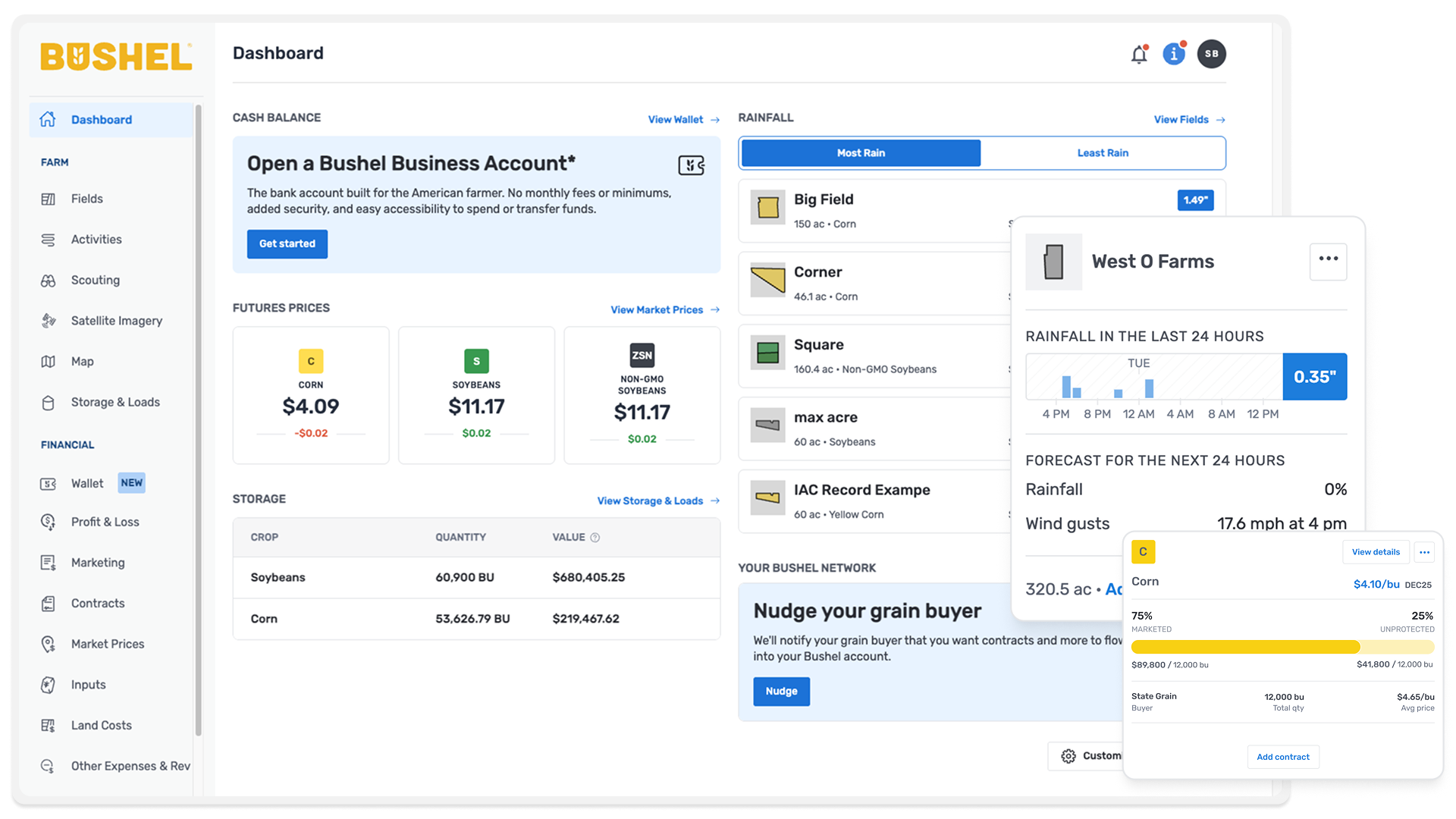Click the Nudge button
This screenshot has height=819, width=1456.
point(781,692)
